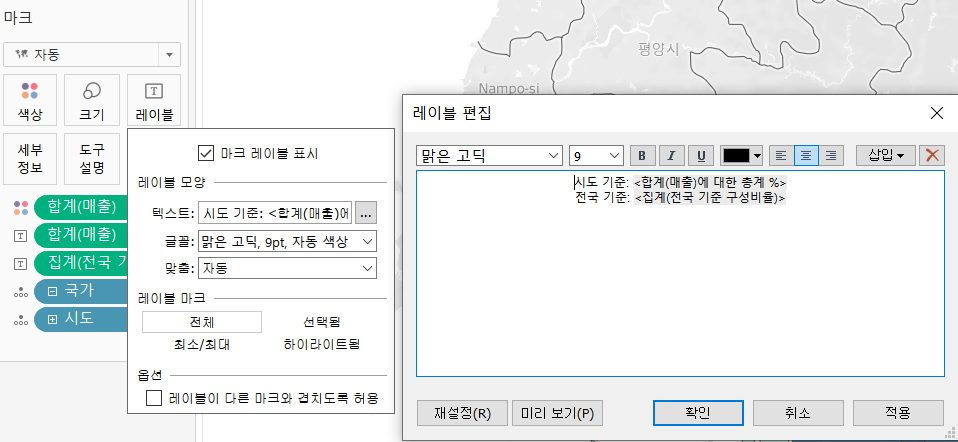Collapse the 국가 hierarchy pill

tap(53, 292)
